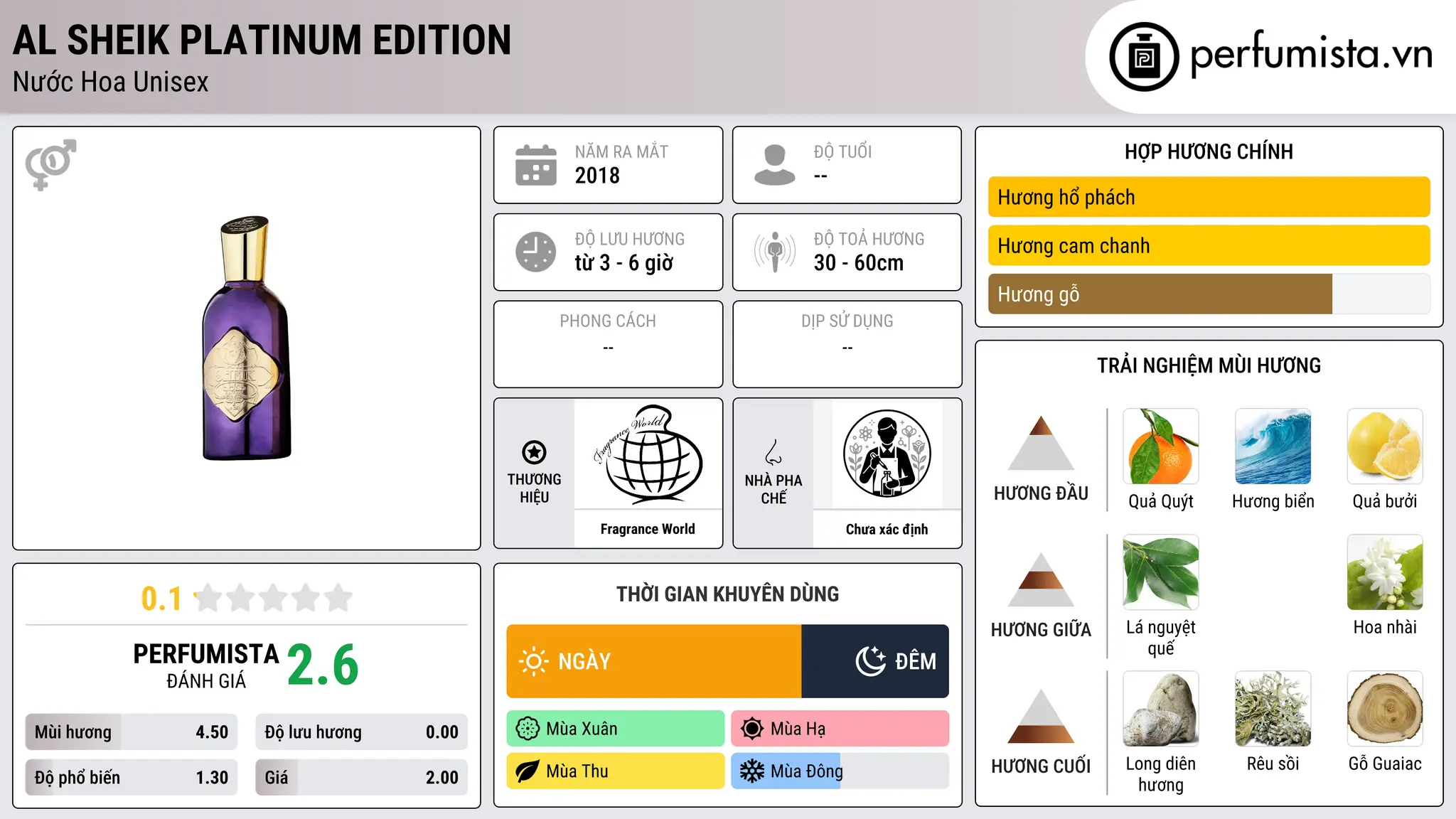Click the Dịp sử dụng info card
This screenshot has width=1456, height=819.
coord(847,344)
